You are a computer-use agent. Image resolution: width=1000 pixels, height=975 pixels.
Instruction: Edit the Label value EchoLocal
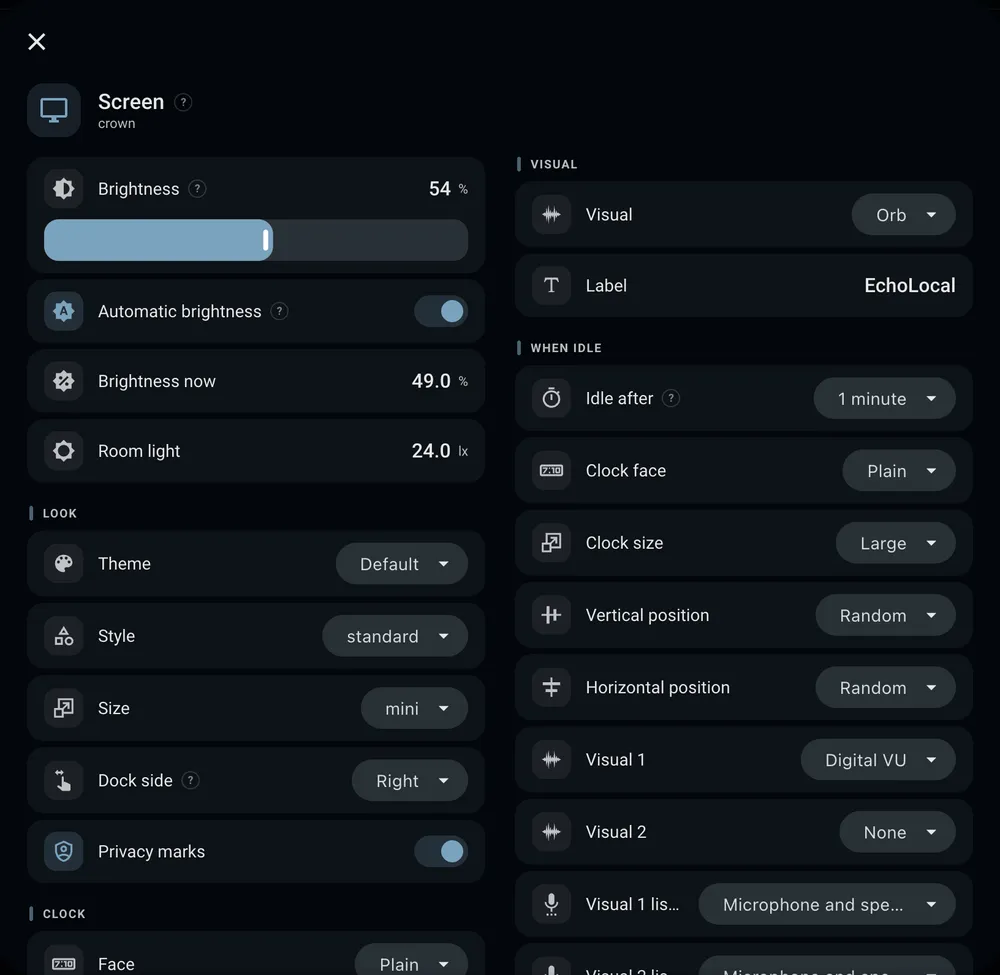coord(909,286)
